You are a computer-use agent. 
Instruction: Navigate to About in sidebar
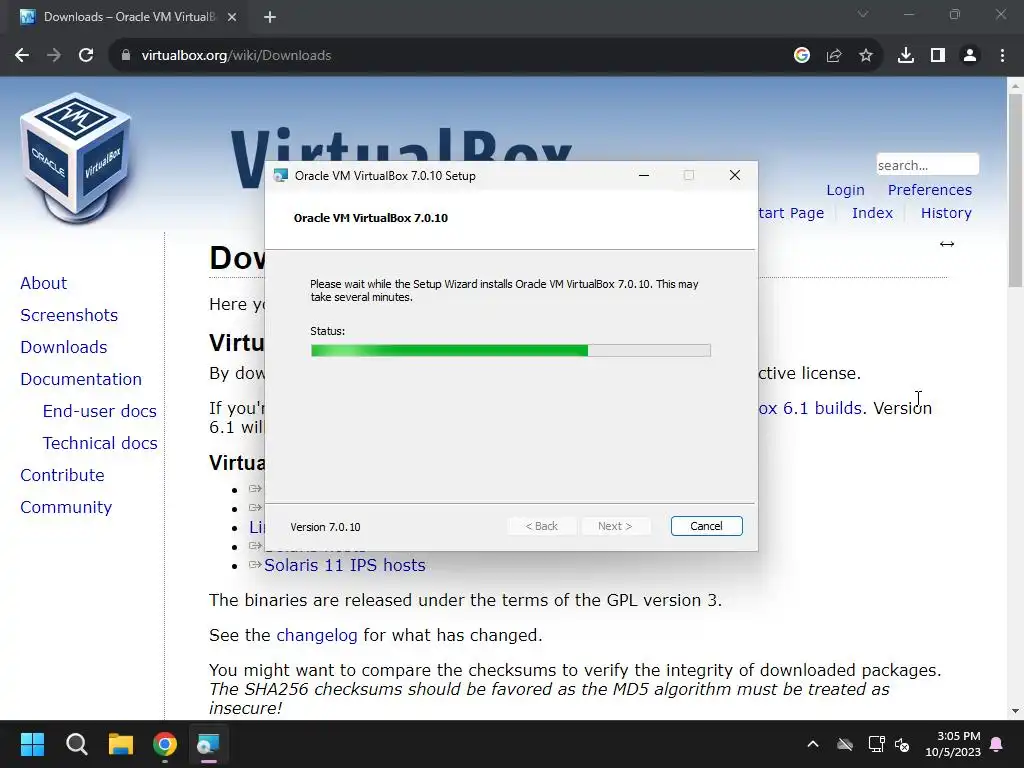click(x=44, y=283)
